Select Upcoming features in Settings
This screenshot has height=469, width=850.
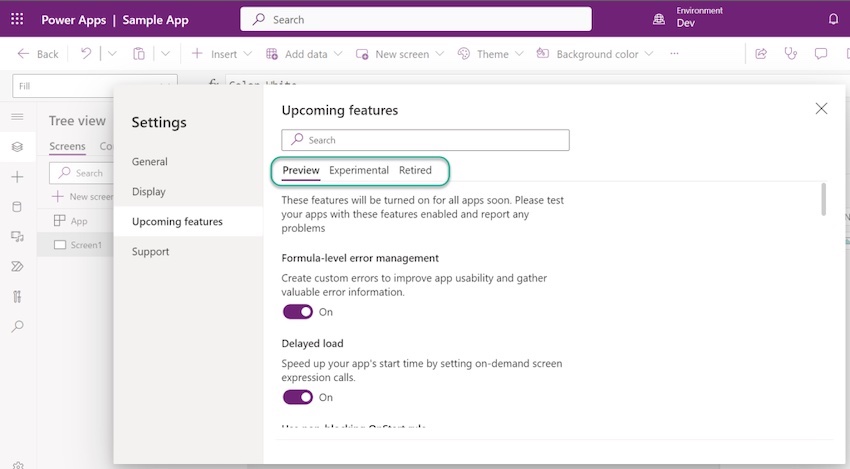click(x=188, y=221)
